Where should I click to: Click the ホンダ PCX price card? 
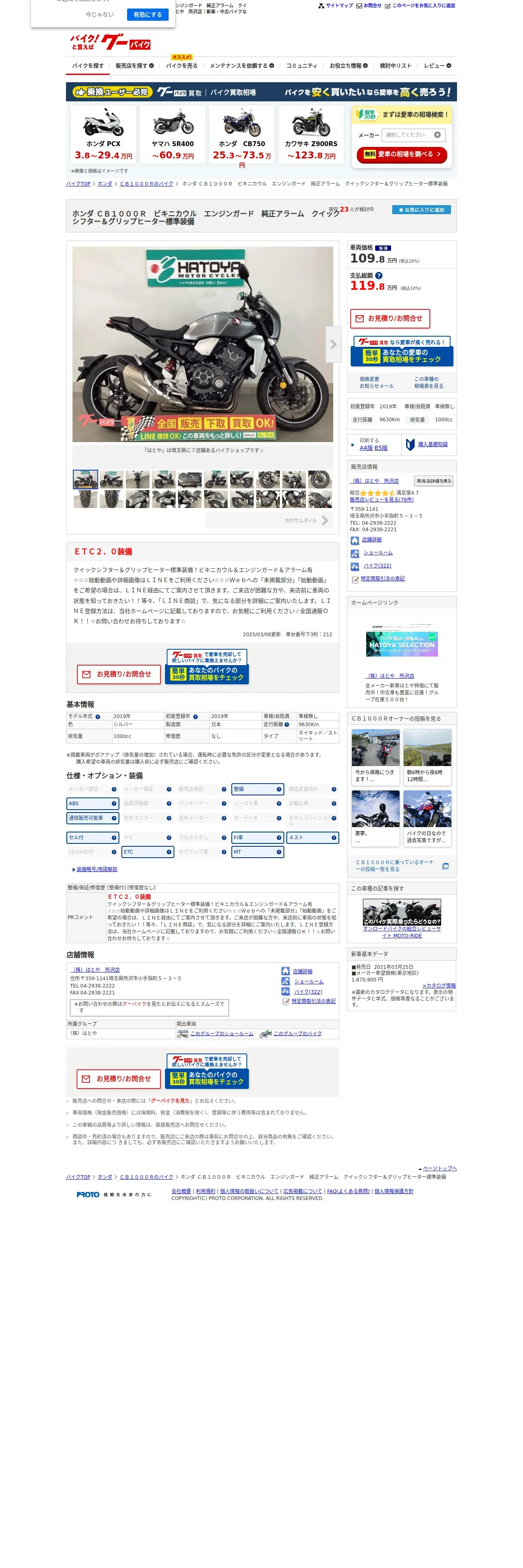pos(103,135)
